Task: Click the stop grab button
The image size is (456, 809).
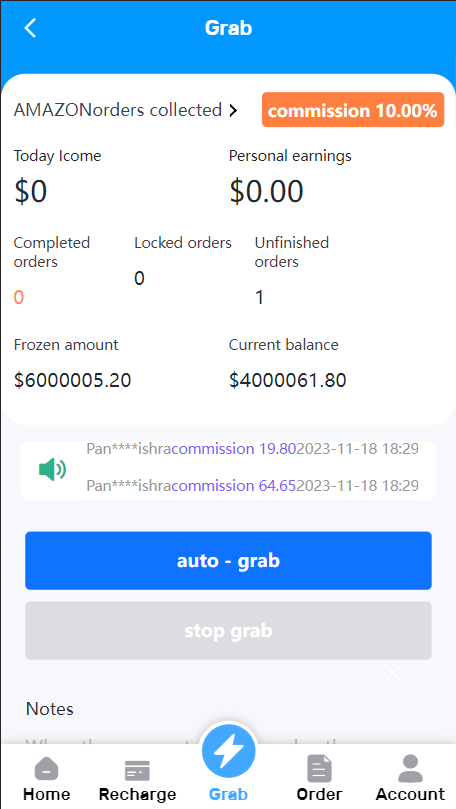Action: click(x=228, y=630)
